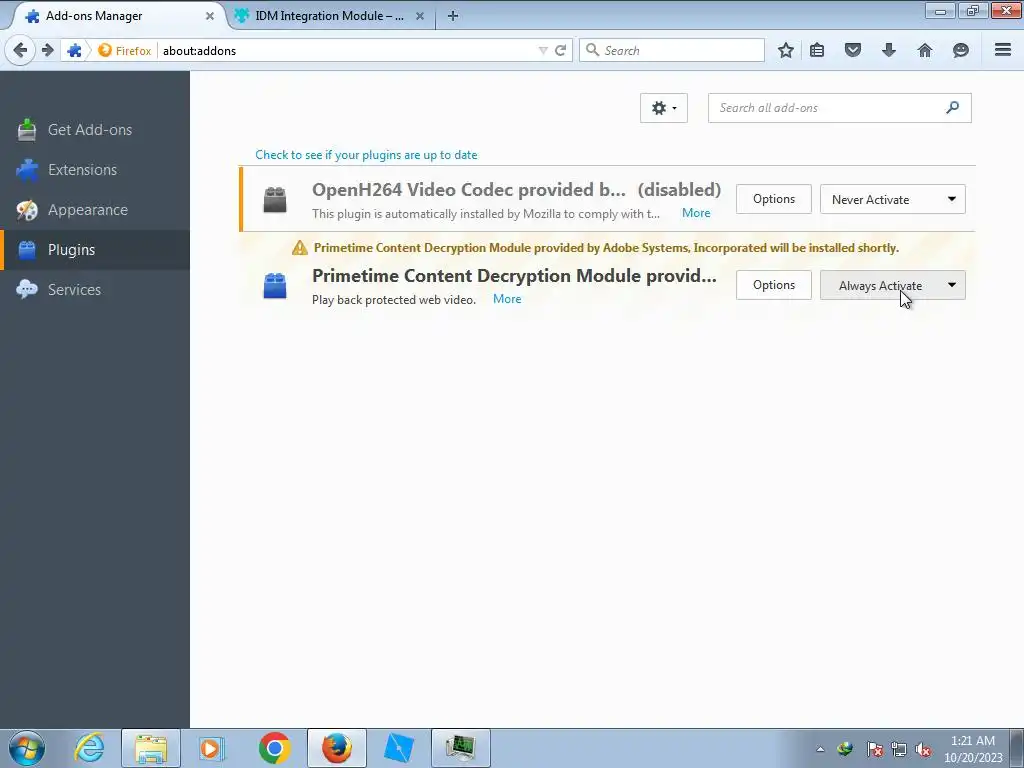Open the Hello chat smiley icon
Screen dimensions: 1024x768
click(961, 50)
